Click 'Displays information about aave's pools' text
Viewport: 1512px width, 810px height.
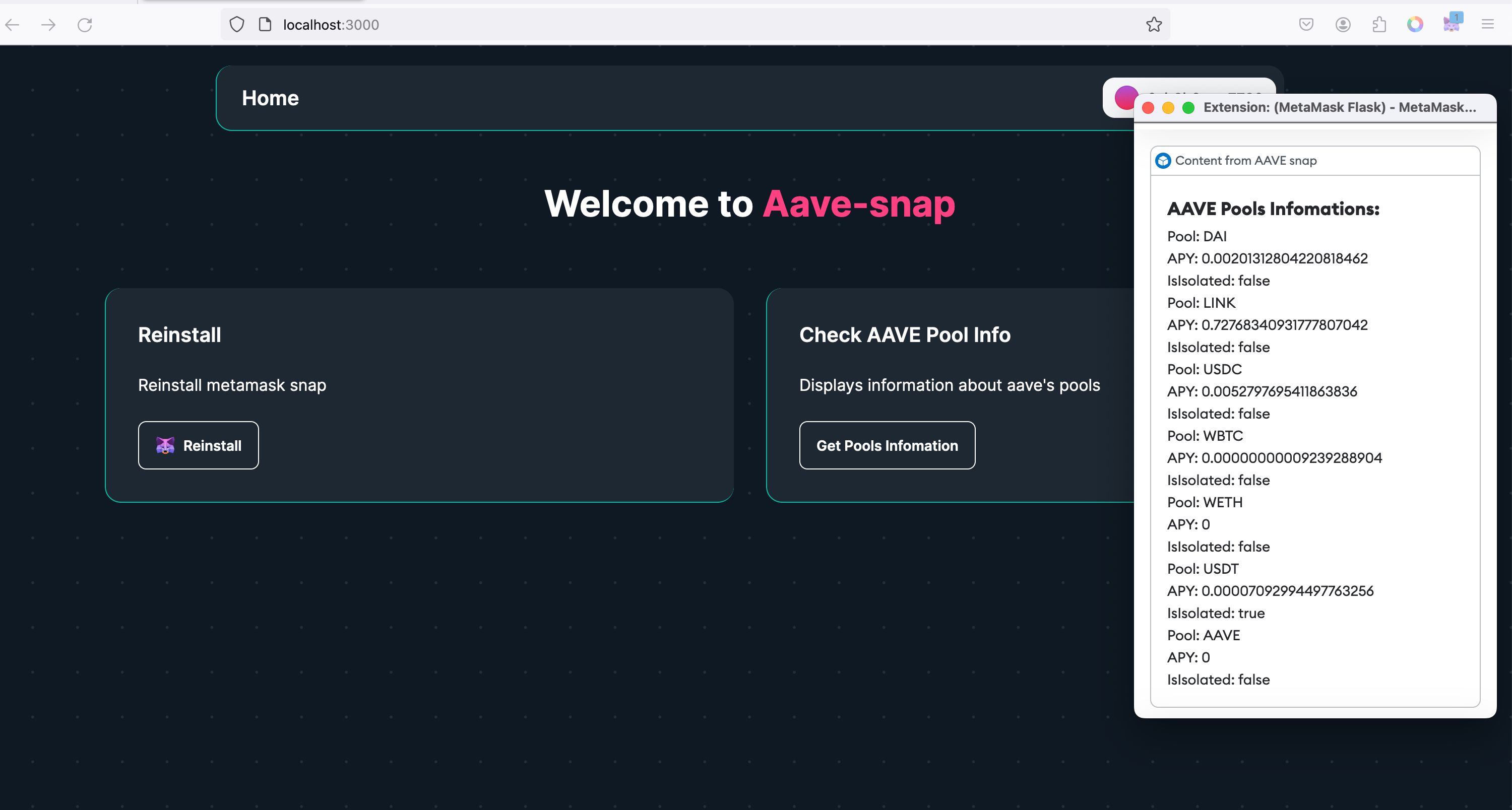(x=950, y=385)
